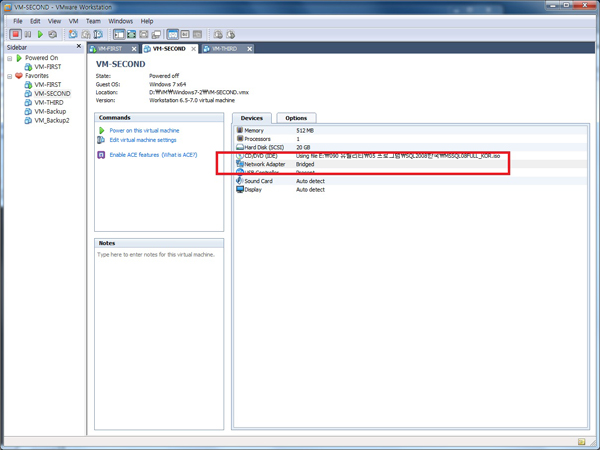Switch to the VM-THIRD tab
600x450 pixels.
coord(224,49)
